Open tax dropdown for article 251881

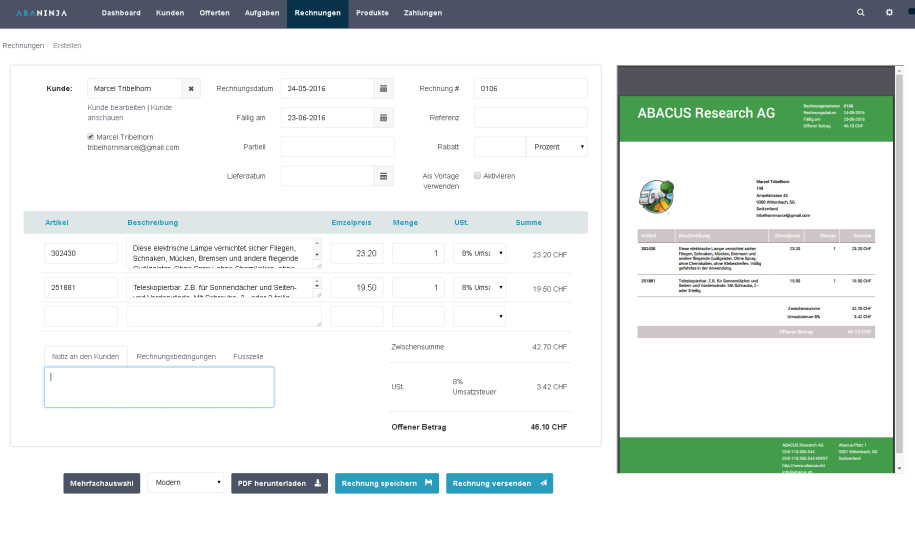click(480, 288)
